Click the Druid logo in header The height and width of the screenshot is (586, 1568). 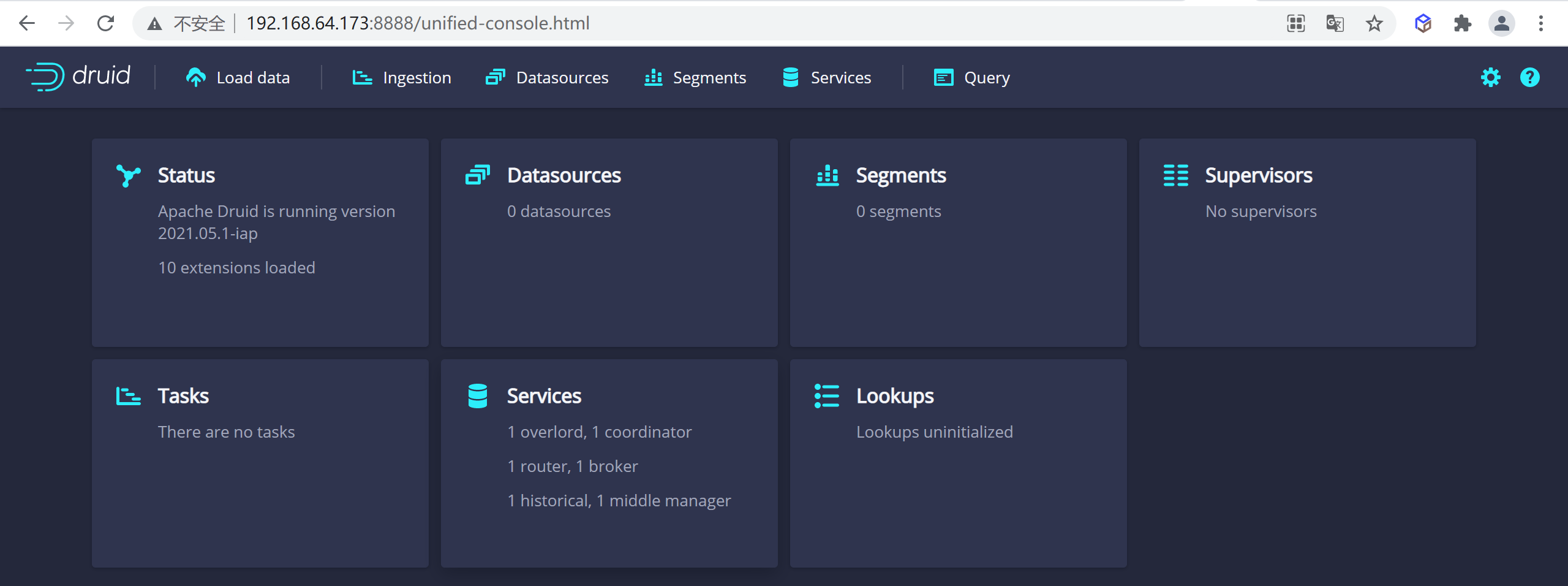(x=78, y=77)
